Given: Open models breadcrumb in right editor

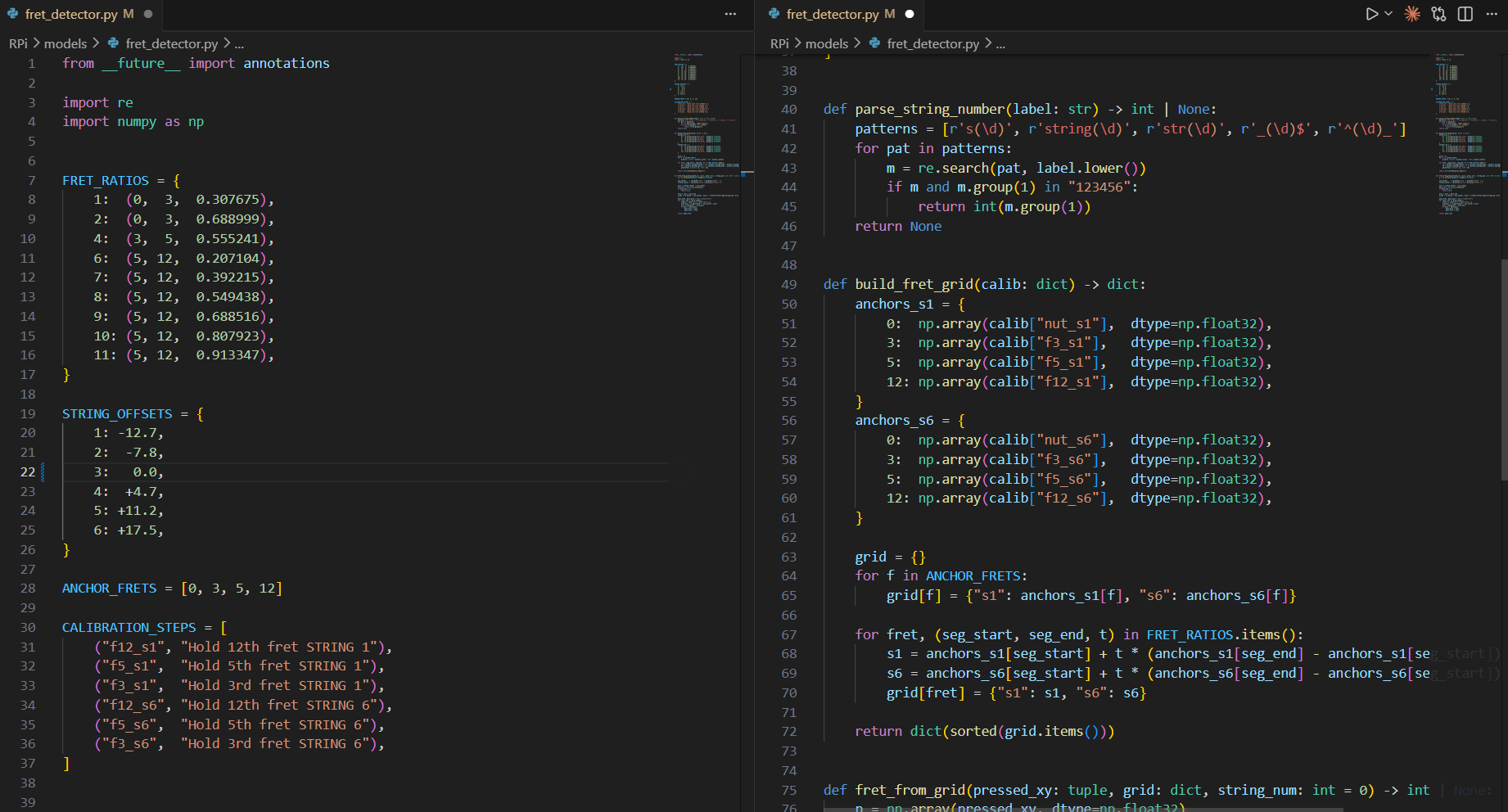Looking at the screenshot, I should pyautogui.click(x=827, y=43).
